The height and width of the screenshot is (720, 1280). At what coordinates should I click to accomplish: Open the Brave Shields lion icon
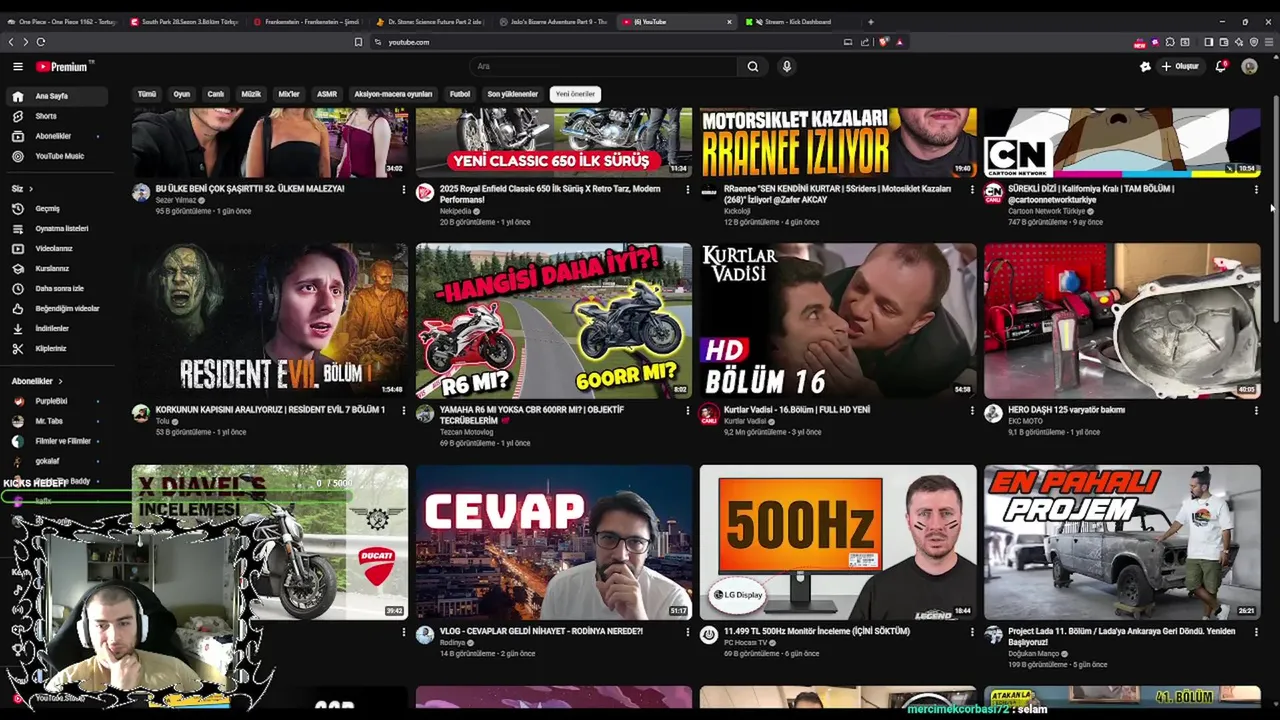[x=883, y=42]
